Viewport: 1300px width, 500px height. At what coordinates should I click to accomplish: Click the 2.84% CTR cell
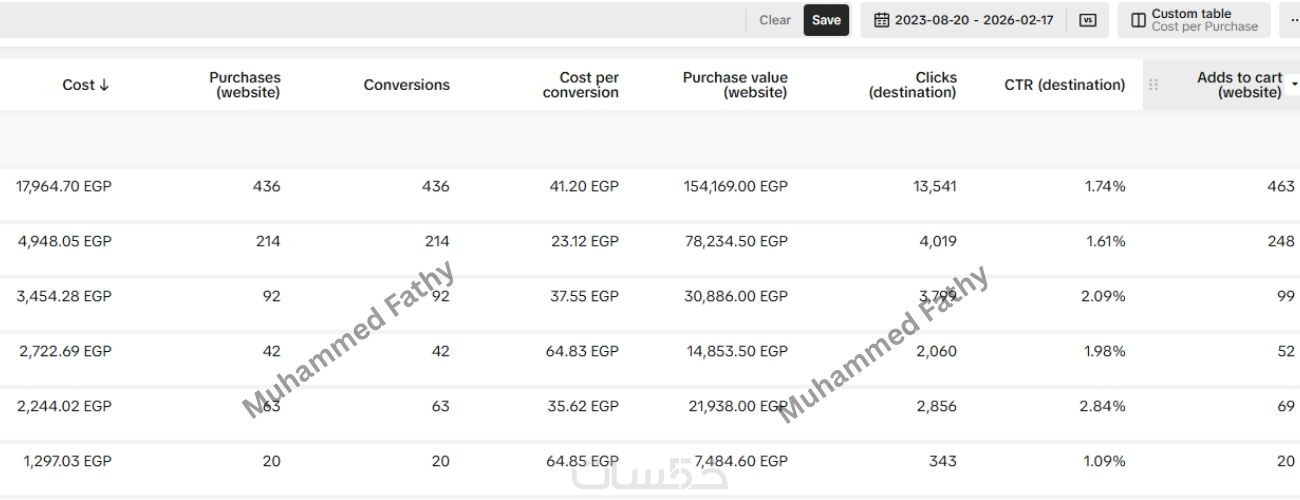click(x=1105, y=406)
